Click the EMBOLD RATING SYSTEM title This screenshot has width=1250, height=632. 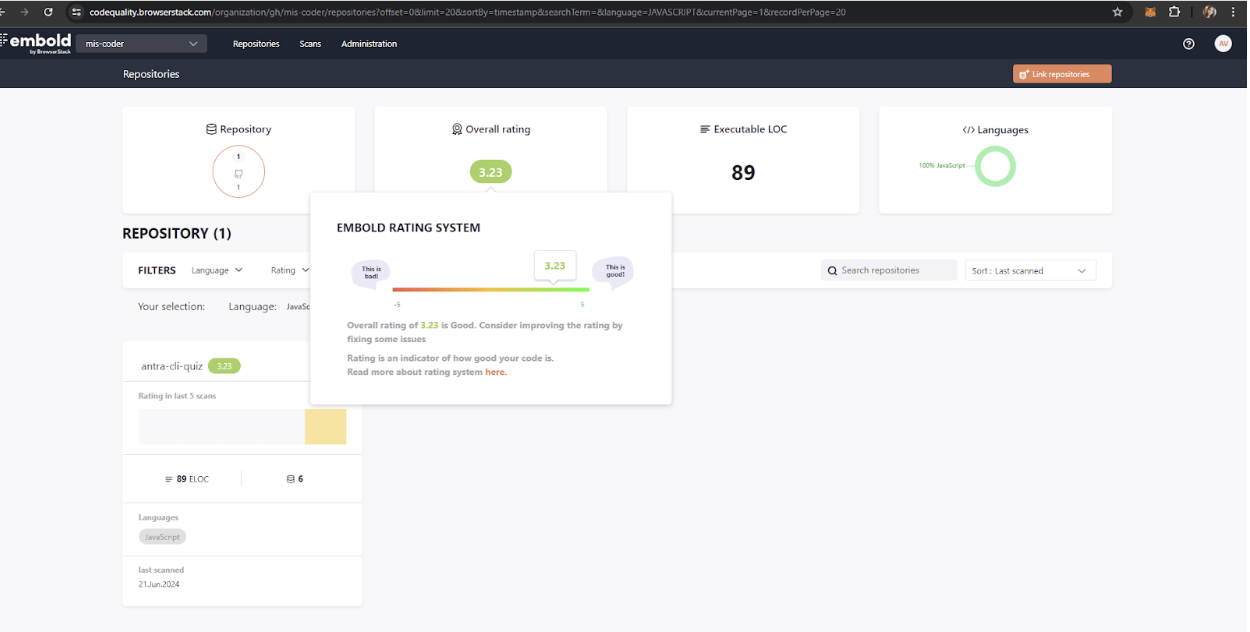pos(408,228)
